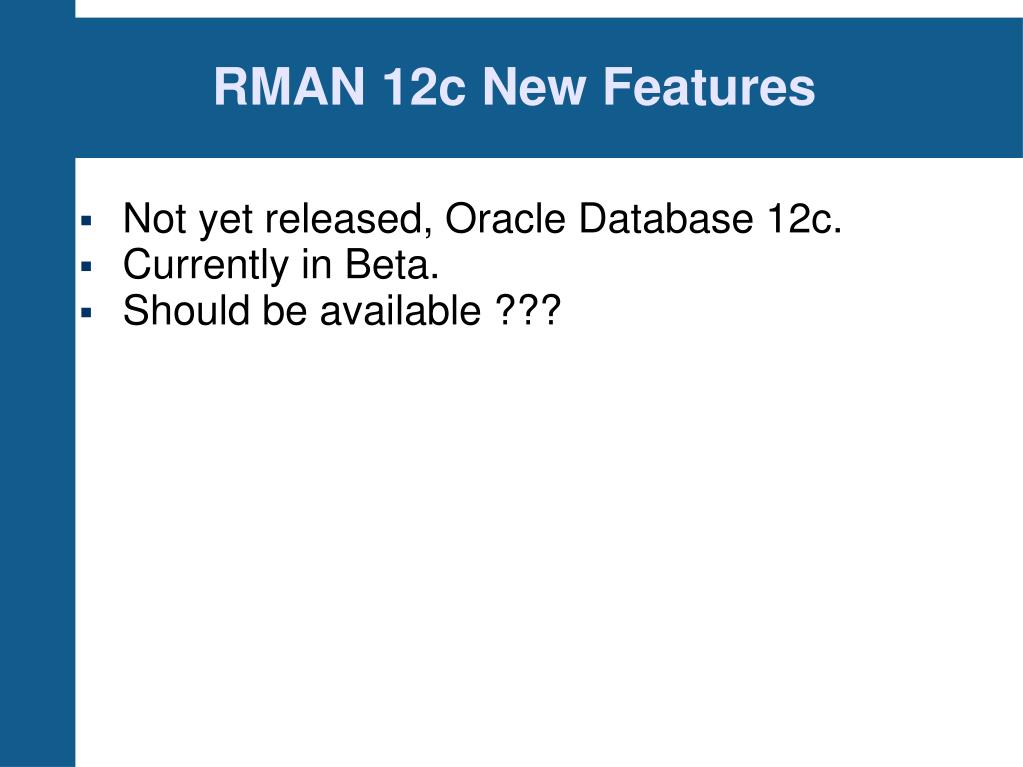Click the word "Database" in the first bullet
This screenshot has width=1023, height=767.
pyautogui.click(x=665, y=218)
